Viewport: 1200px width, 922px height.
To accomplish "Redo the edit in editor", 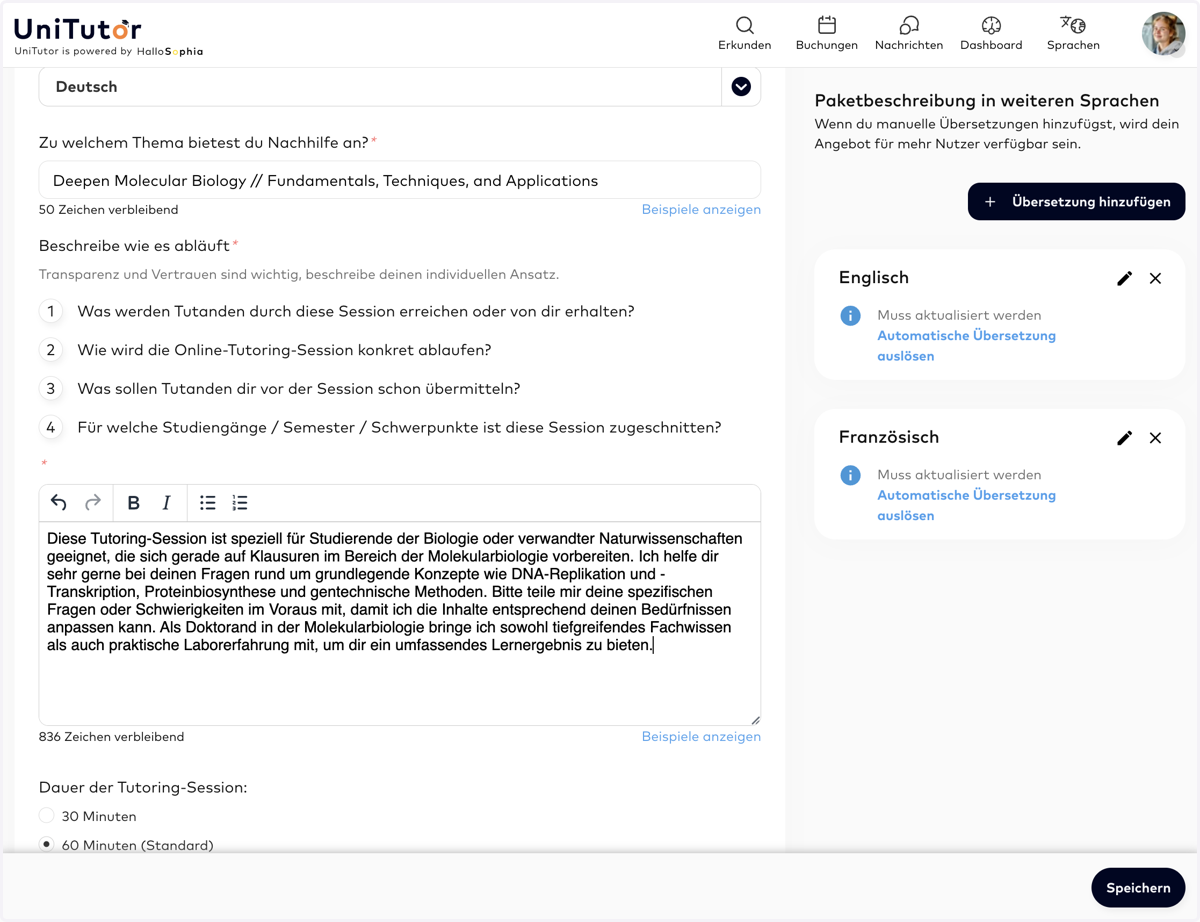I will tap(93, 503).
